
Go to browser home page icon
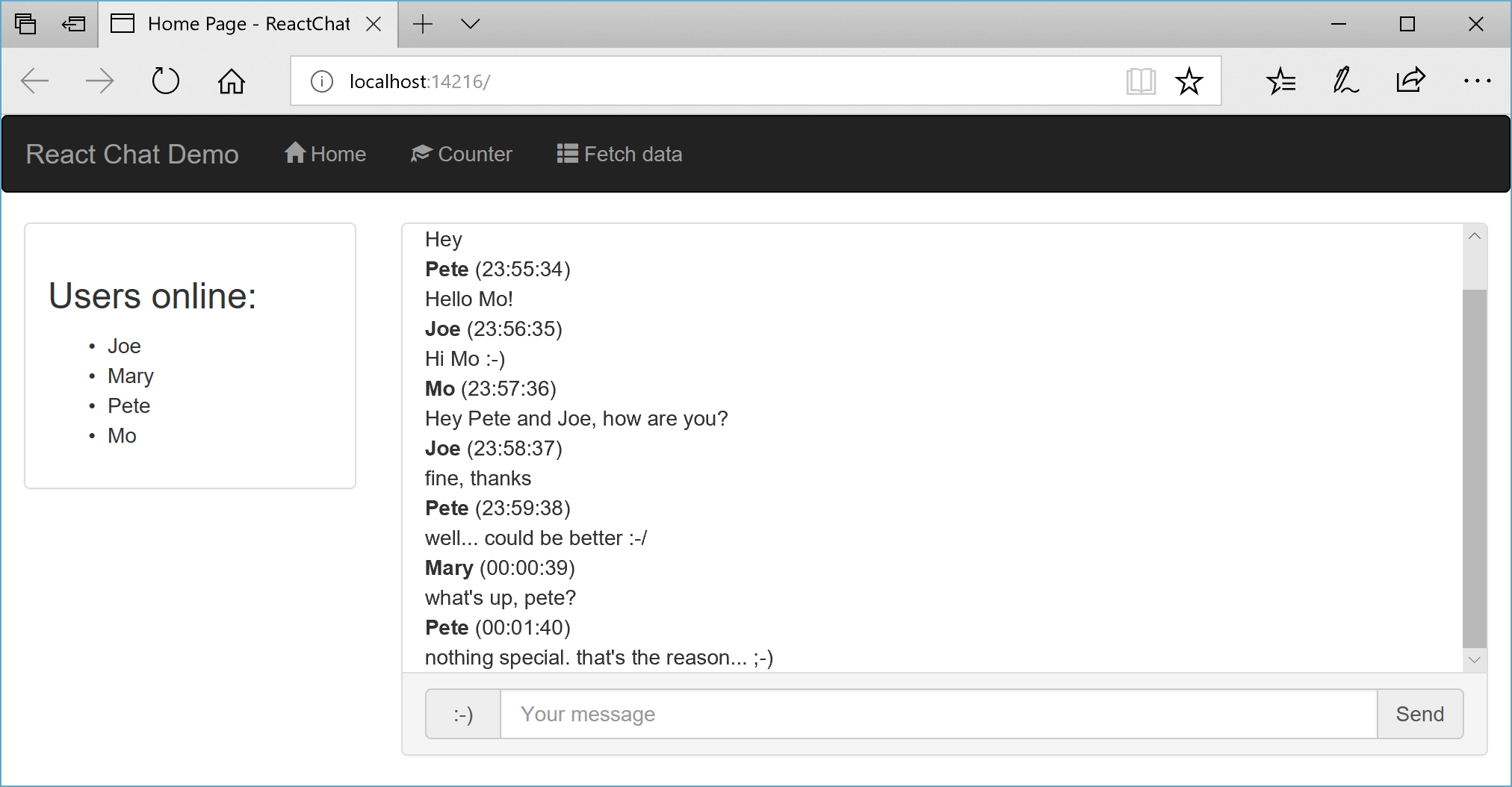click(x=231, y=81)
